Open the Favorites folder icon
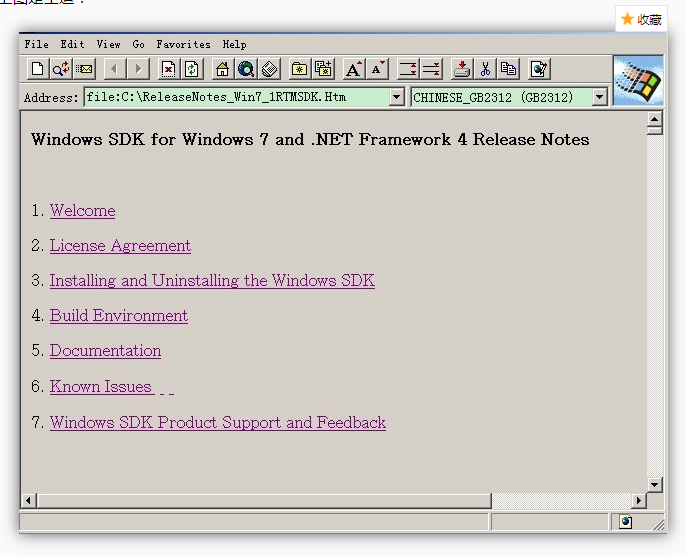This screenshot has height=556, width=686. (300, 69)
